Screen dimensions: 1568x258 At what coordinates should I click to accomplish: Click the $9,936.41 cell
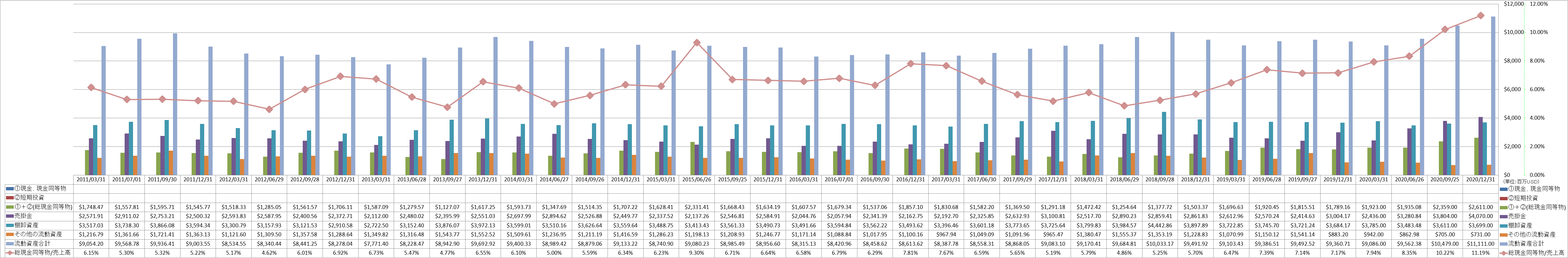(162, 243)
